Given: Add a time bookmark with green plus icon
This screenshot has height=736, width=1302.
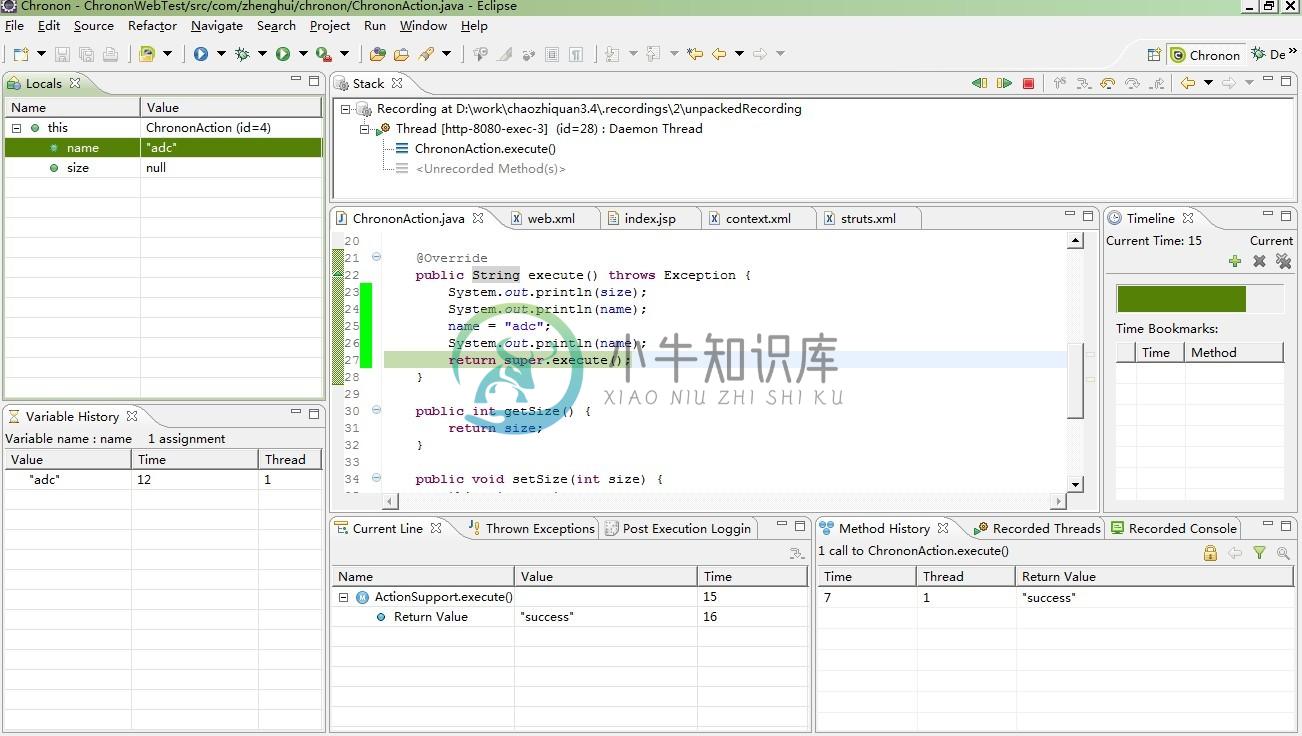Looking at the screenshot, I should coord(1235,261).
